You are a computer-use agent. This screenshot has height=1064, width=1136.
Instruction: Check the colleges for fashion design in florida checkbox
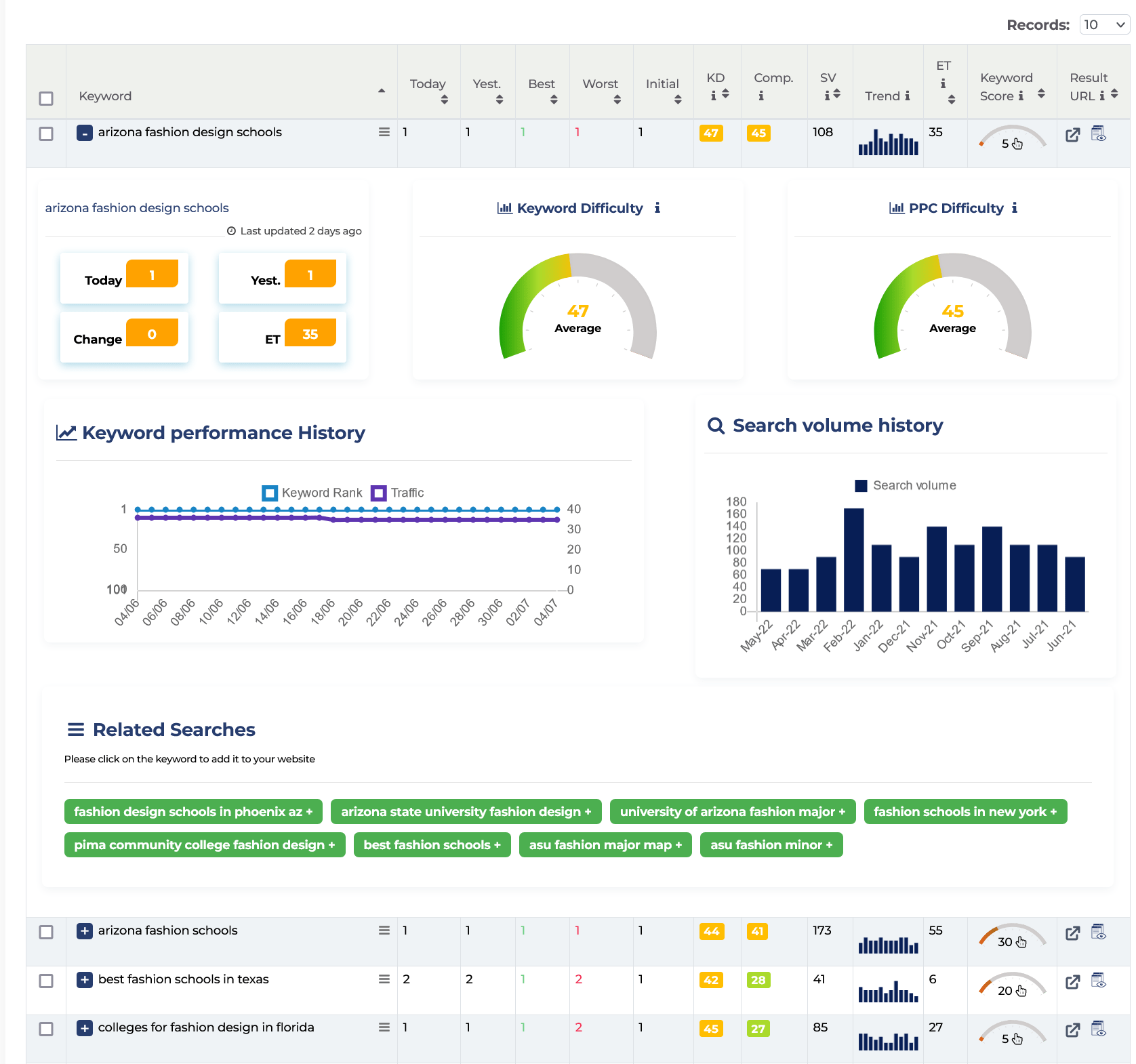pyautogui.click(x=46, y=1029)
